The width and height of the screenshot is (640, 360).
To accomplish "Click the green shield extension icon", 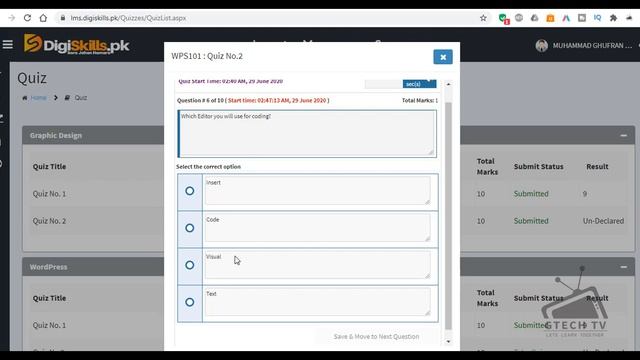I will (x=503, y=18).
